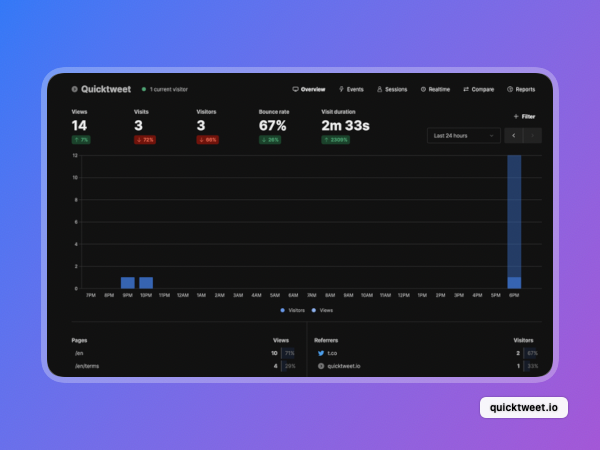
Task: Click the quicktweet.io referrer favicon
Action: pos(321,366)
